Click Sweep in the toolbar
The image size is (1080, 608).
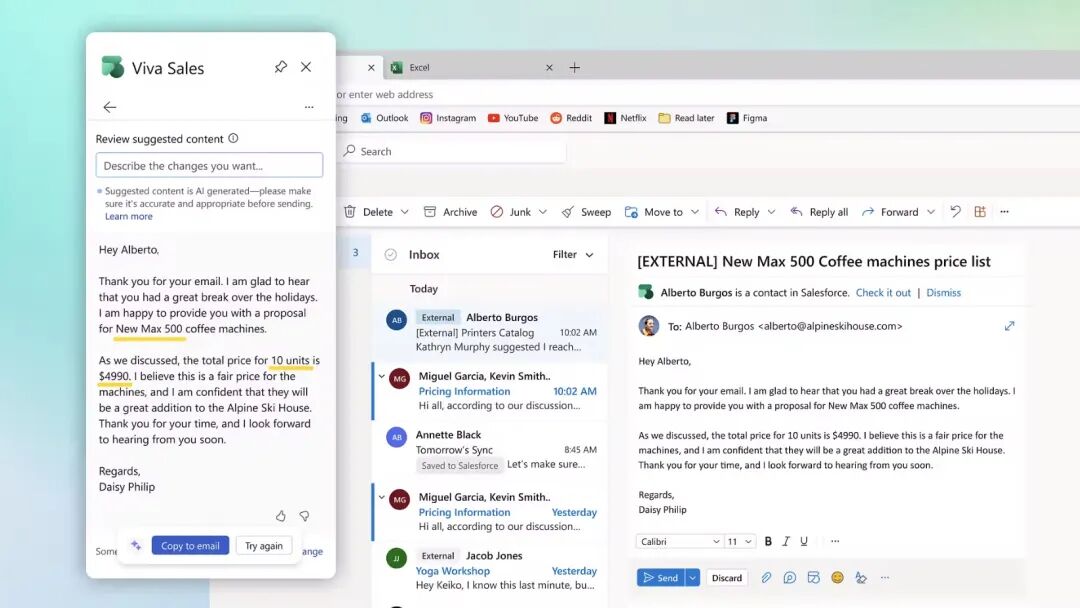(x=586, y=211)
